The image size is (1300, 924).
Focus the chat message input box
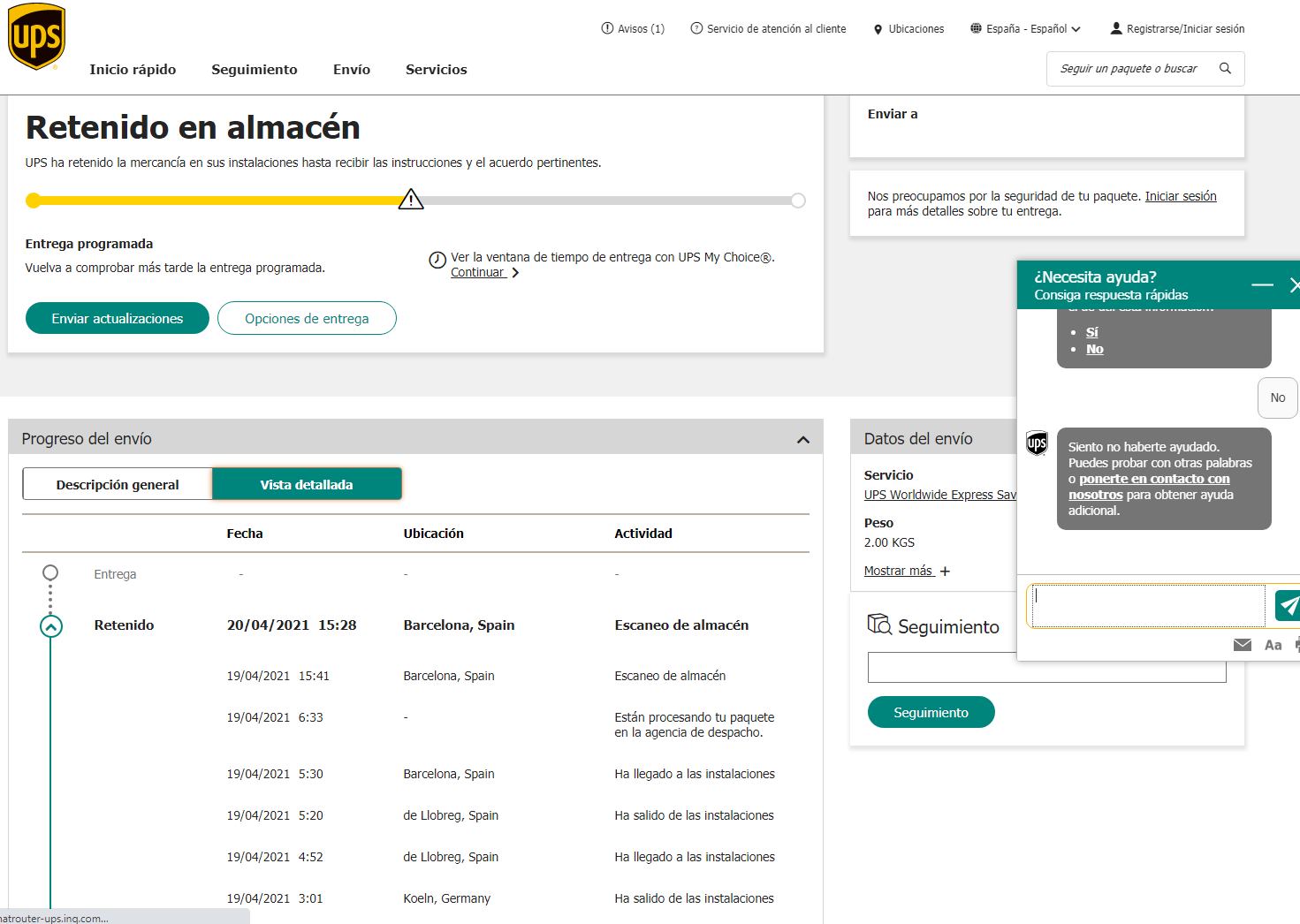(x=1147, y=606)
